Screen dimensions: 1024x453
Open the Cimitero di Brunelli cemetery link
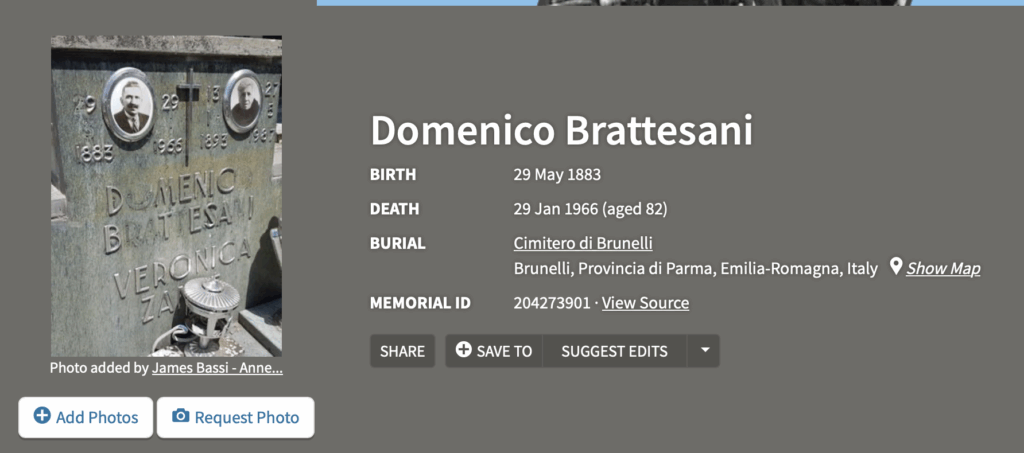coord(583,243)
